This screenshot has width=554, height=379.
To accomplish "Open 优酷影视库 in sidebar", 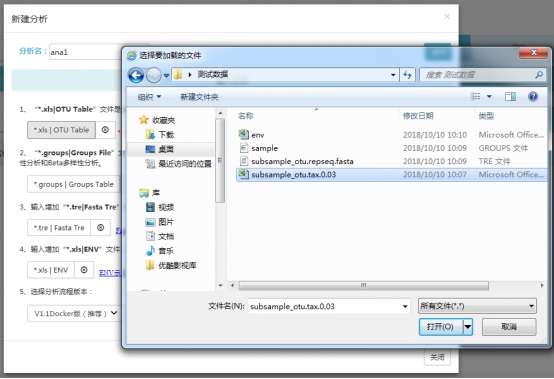I will 171,265.
